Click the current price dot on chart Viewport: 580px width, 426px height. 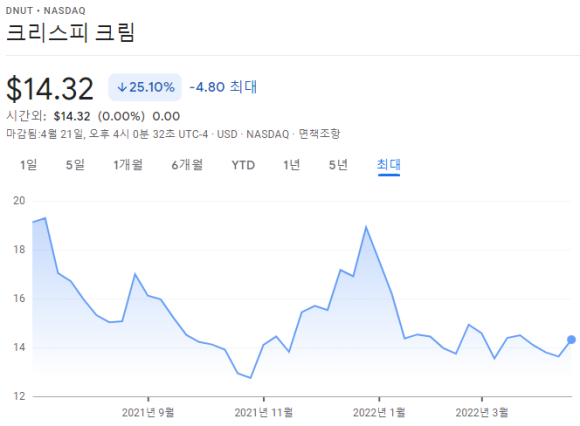[571, 339]
